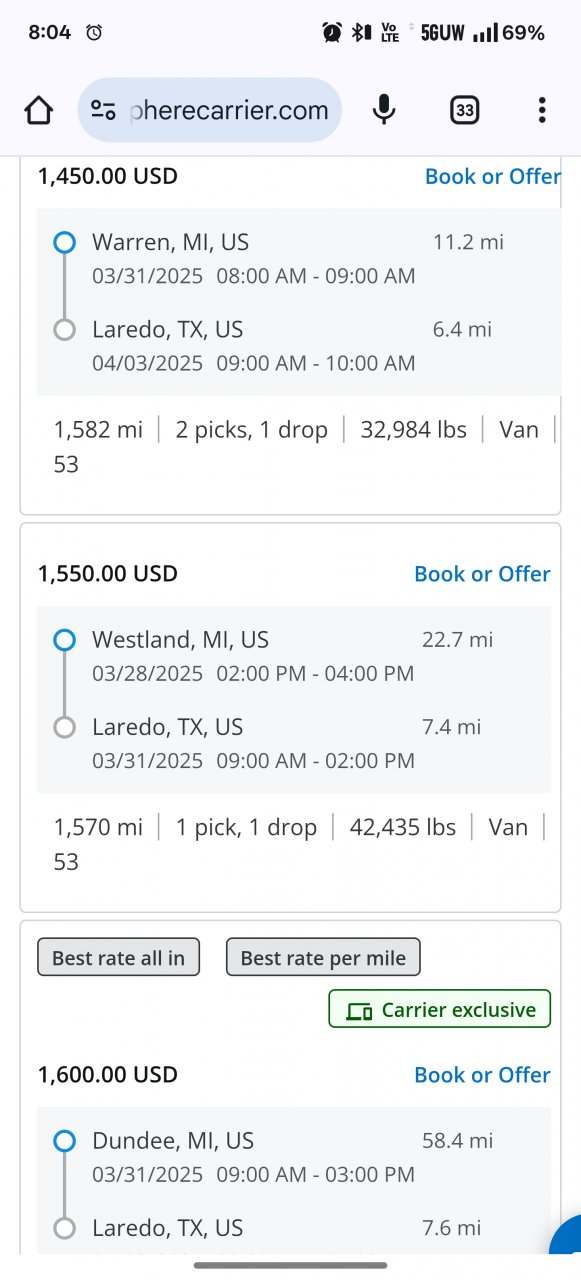The height and width of the screenshot is (1280, 581).
Task: Tap Book or Offer for 1,550.00 USD load
Action: click(482, 574)
